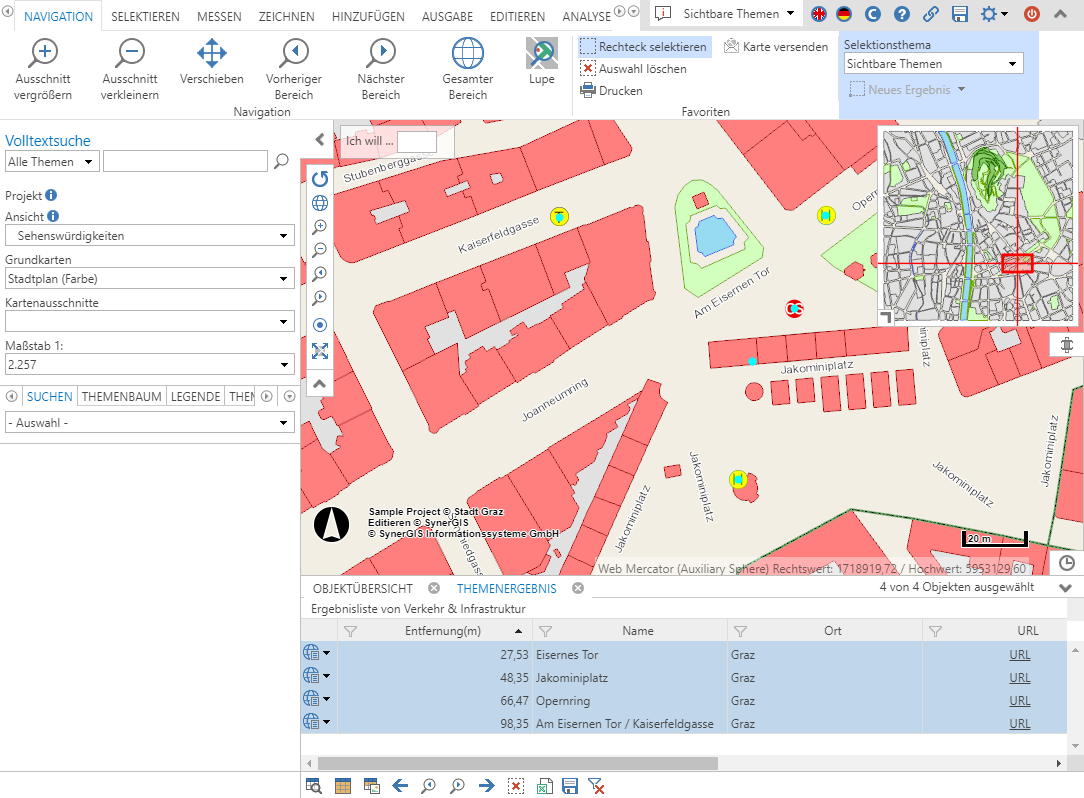Screen dimensions: 1084x798
Task: Switch language with the German flag
Action: click(845, 14)
